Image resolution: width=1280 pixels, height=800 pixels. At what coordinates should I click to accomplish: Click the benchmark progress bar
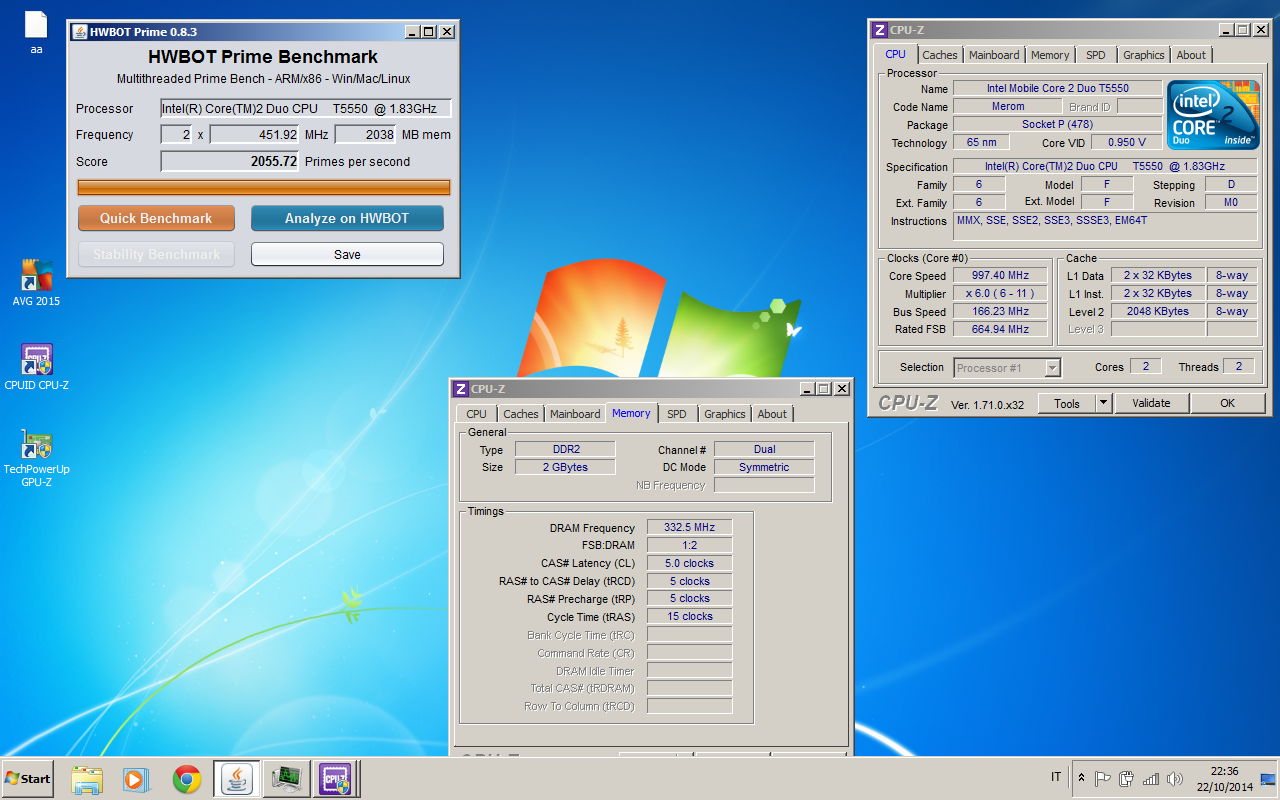point(264,187)
